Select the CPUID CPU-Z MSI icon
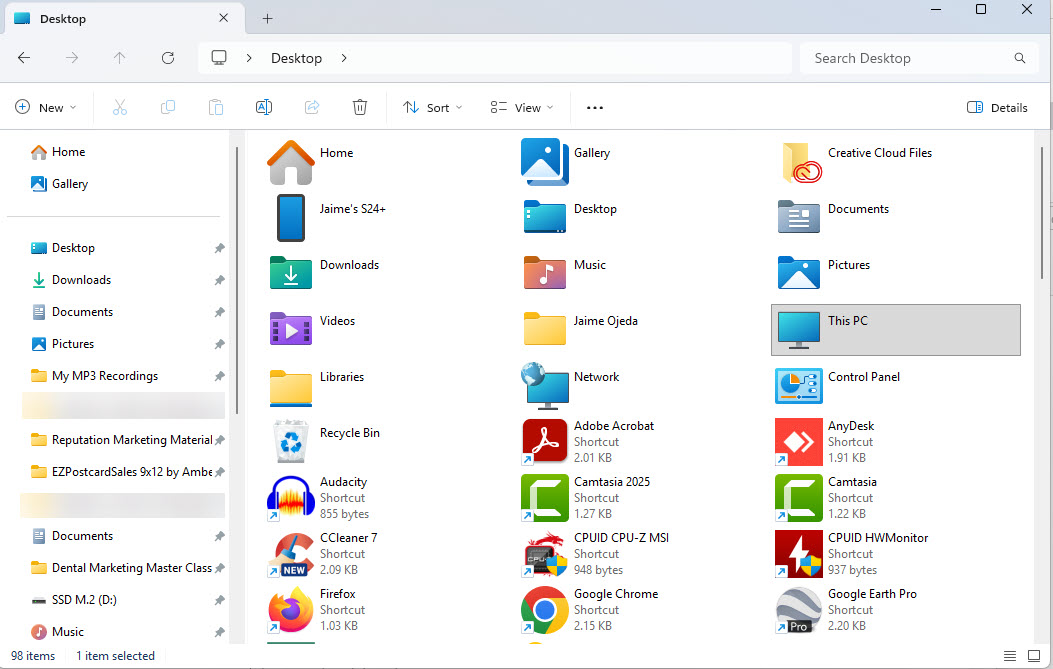 coord(545,554)
